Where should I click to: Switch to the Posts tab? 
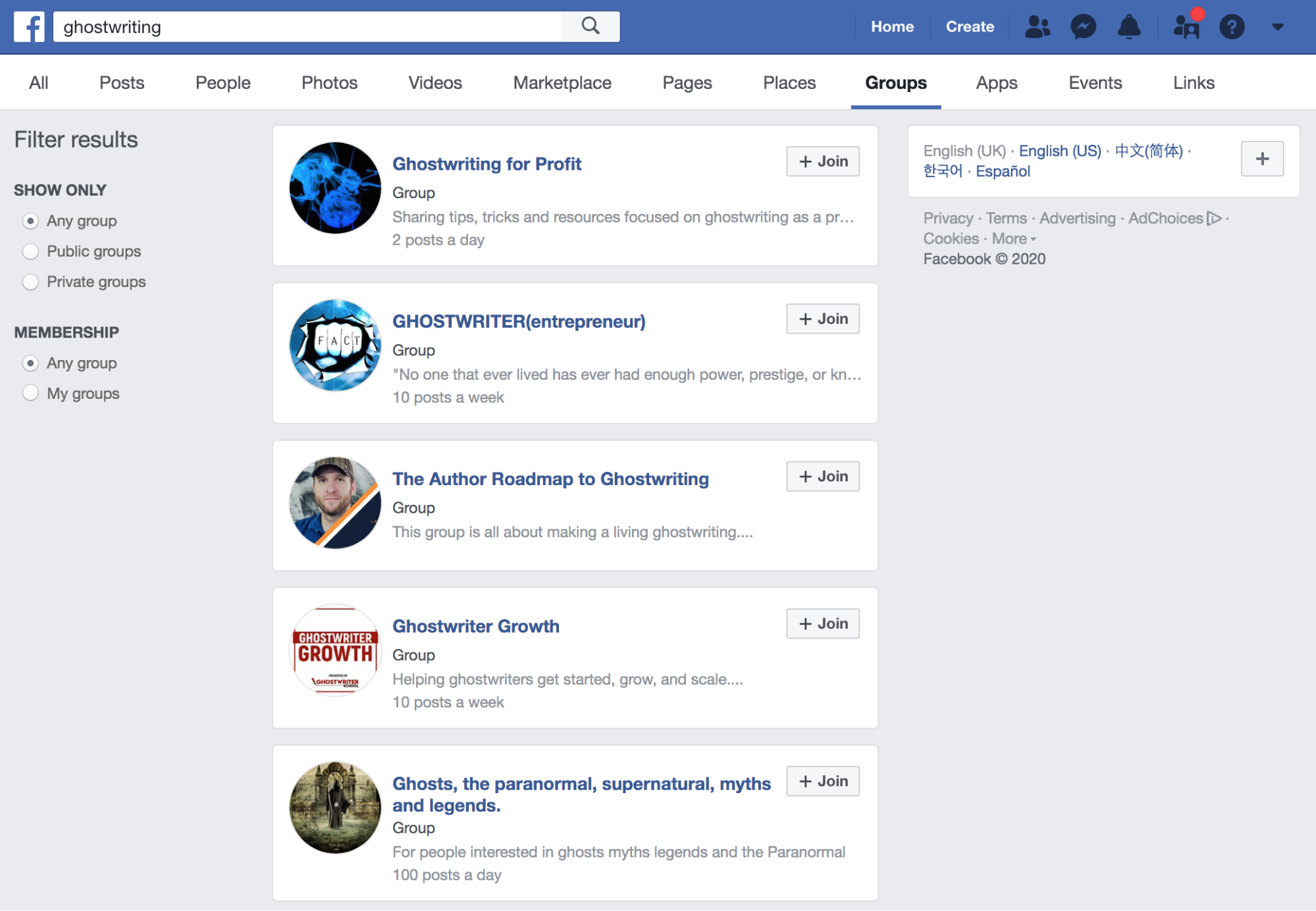(x=122, y=83)
